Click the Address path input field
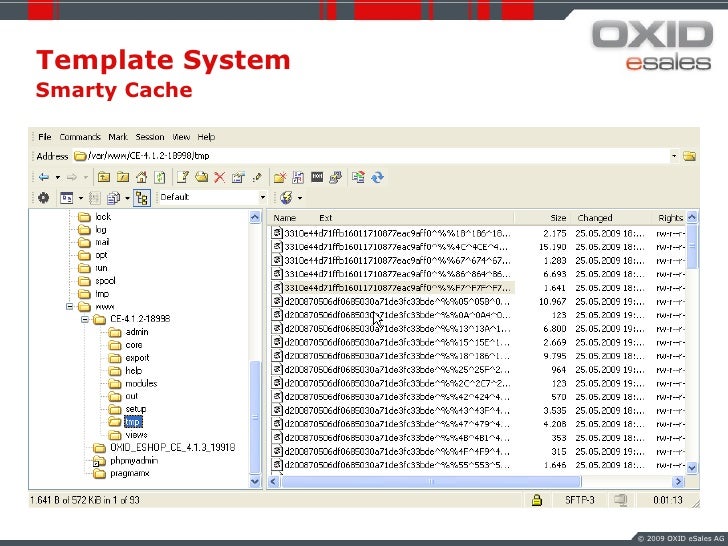 (x=370, y=156)
